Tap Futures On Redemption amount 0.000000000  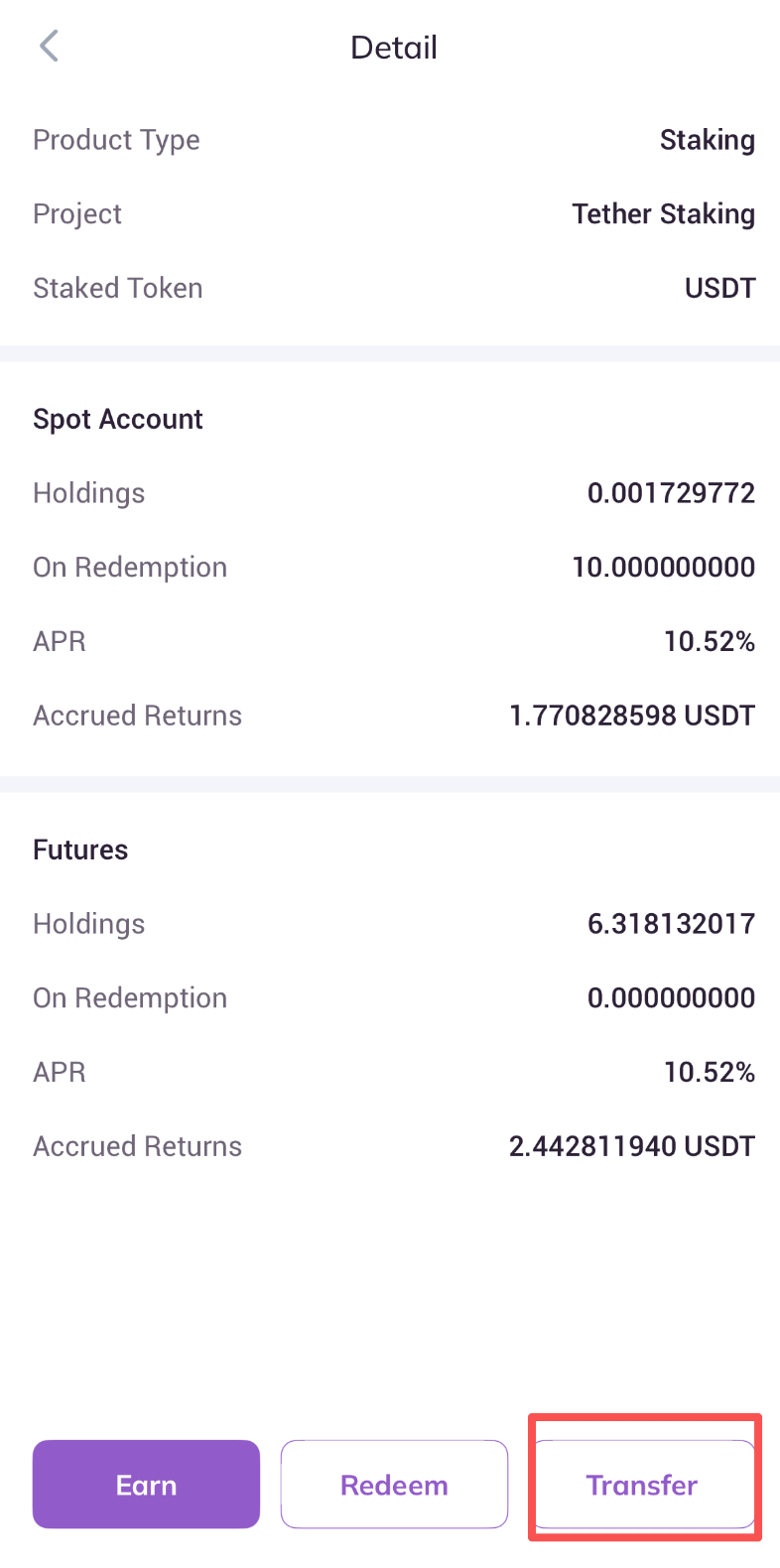coord(671,998)
